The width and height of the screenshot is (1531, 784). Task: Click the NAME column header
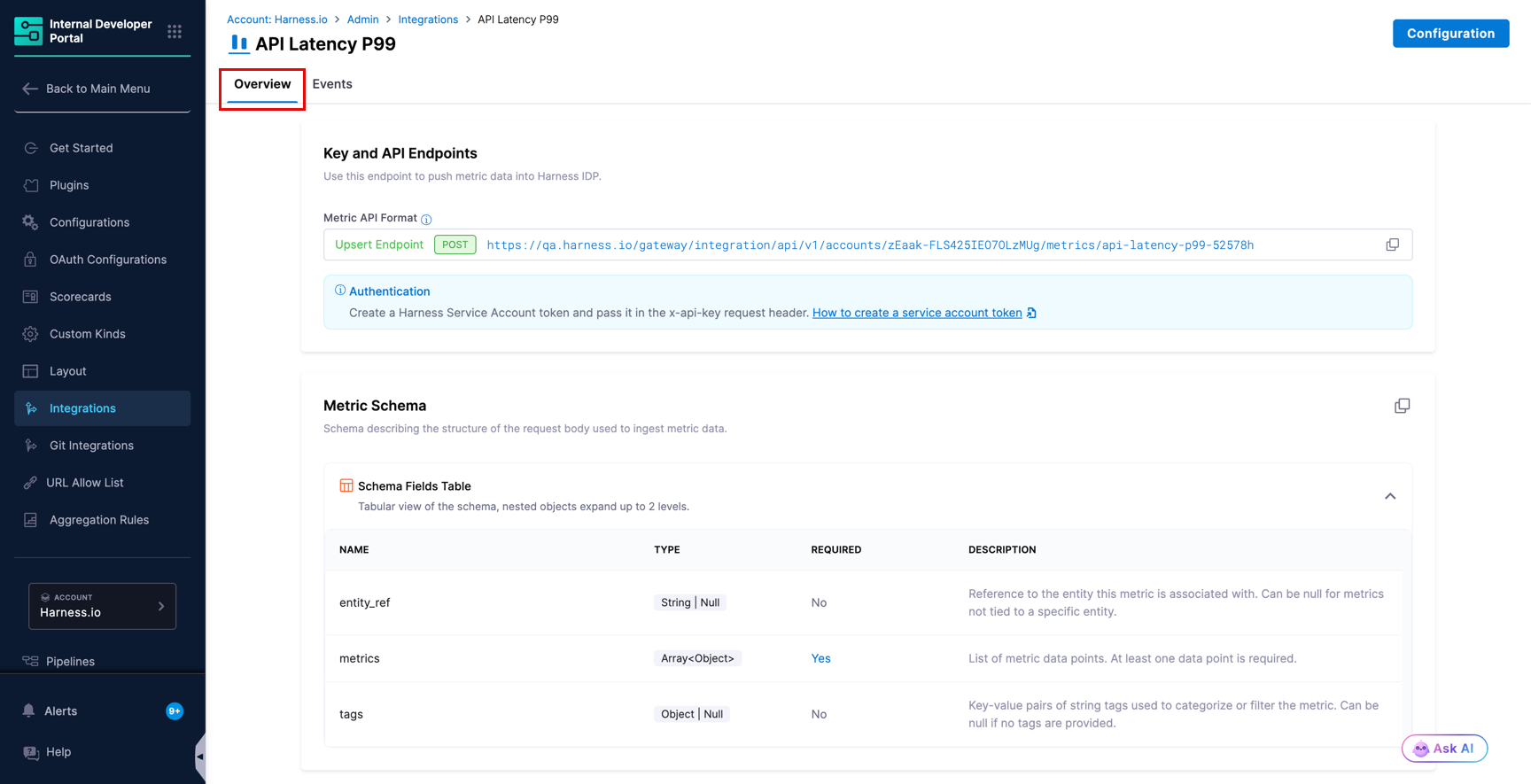click(354, 549)
